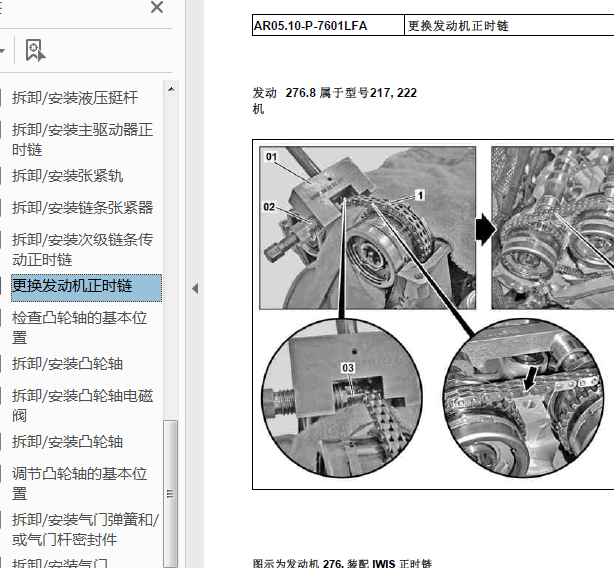Open bookmark 拆卸/安装气门弹簧和/或气门杆密封件

[85, 530]
